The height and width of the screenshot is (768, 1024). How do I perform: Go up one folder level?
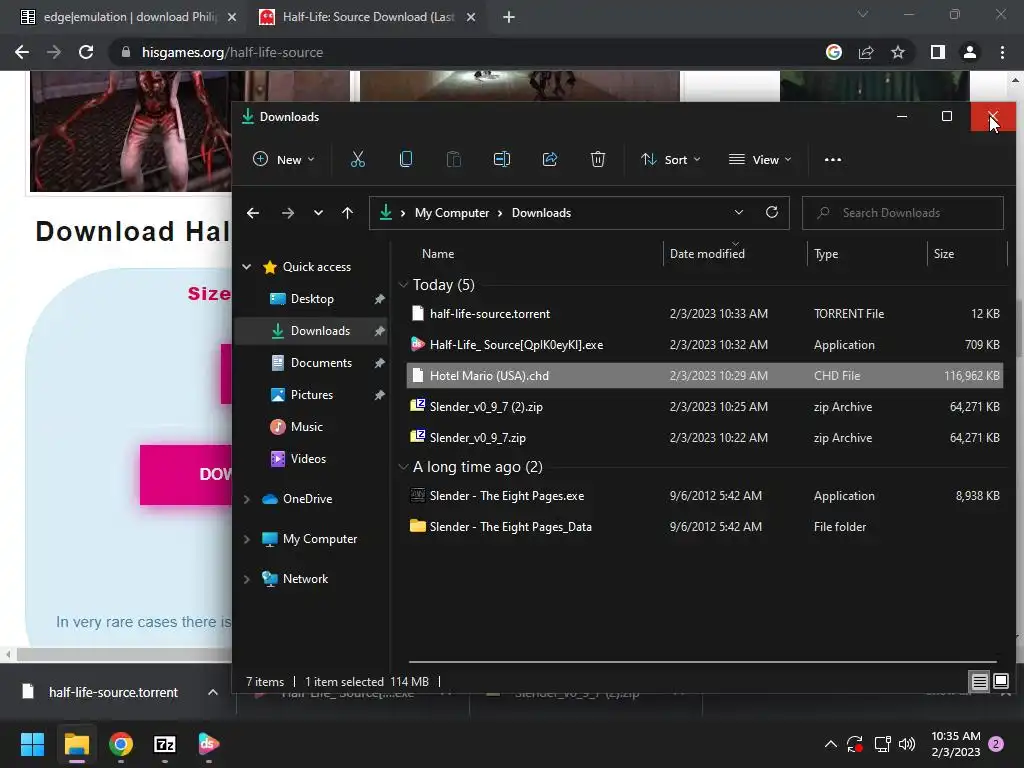pyautogui.click(x=347, y=213)
